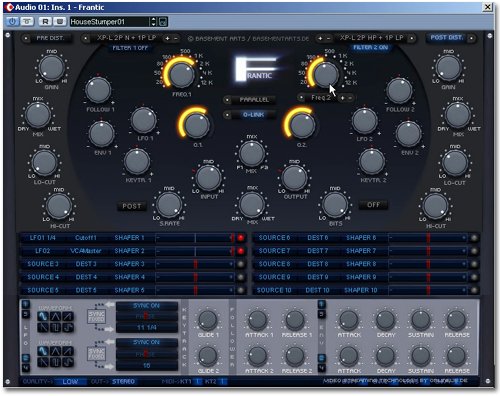
Task: Click plus button next to Filter 1 type
Action: [167, 39]
